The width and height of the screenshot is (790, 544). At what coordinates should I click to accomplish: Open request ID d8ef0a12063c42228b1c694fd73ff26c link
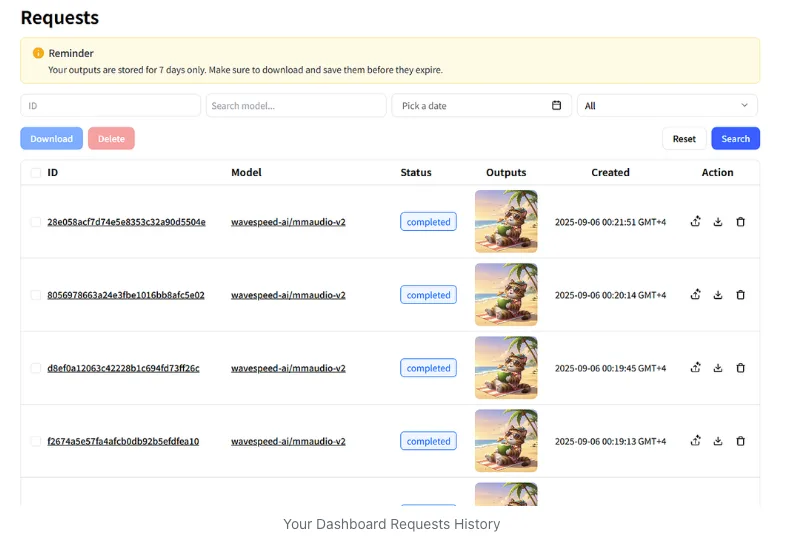pyautogui.click(x=123, y=368)
